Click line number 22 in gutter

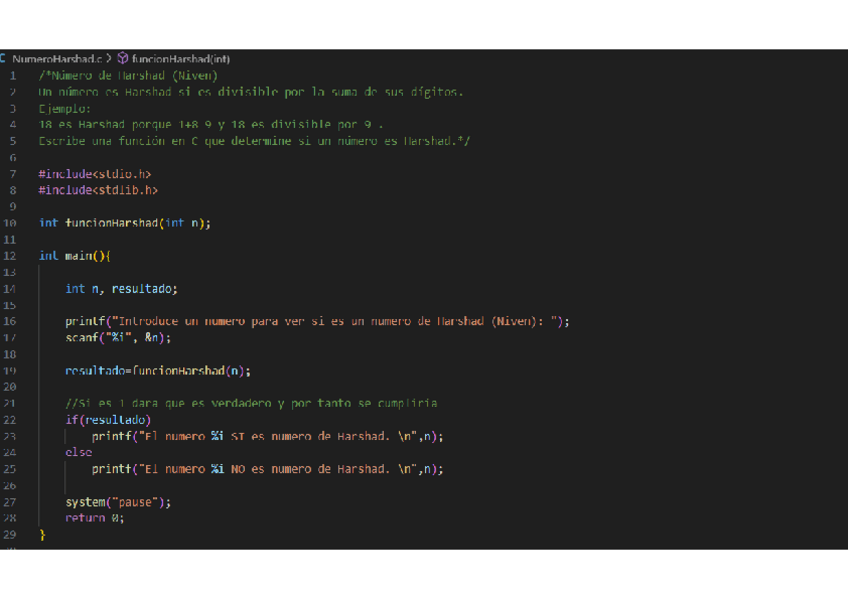coord(10,420)
